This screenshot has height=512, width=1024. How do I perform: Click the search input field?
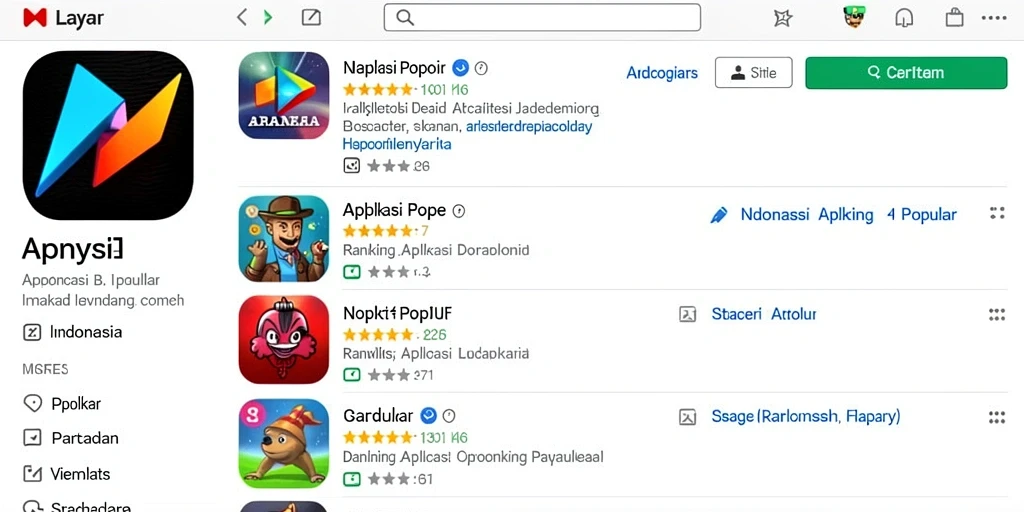click(542, 18)
